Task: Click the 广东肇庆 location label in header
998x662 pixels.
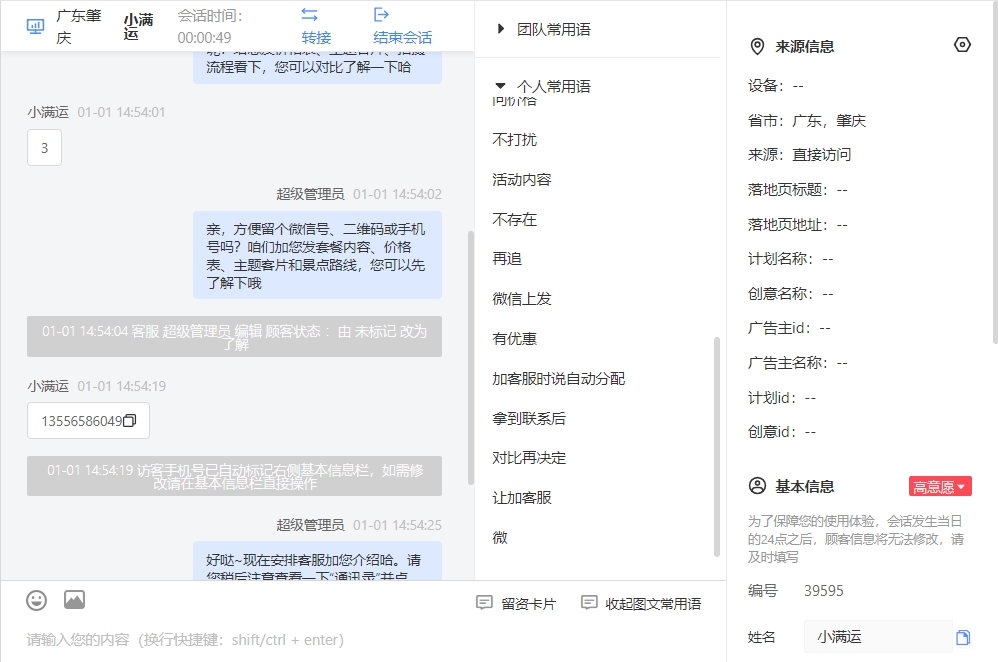Action: tap(78, 26)
